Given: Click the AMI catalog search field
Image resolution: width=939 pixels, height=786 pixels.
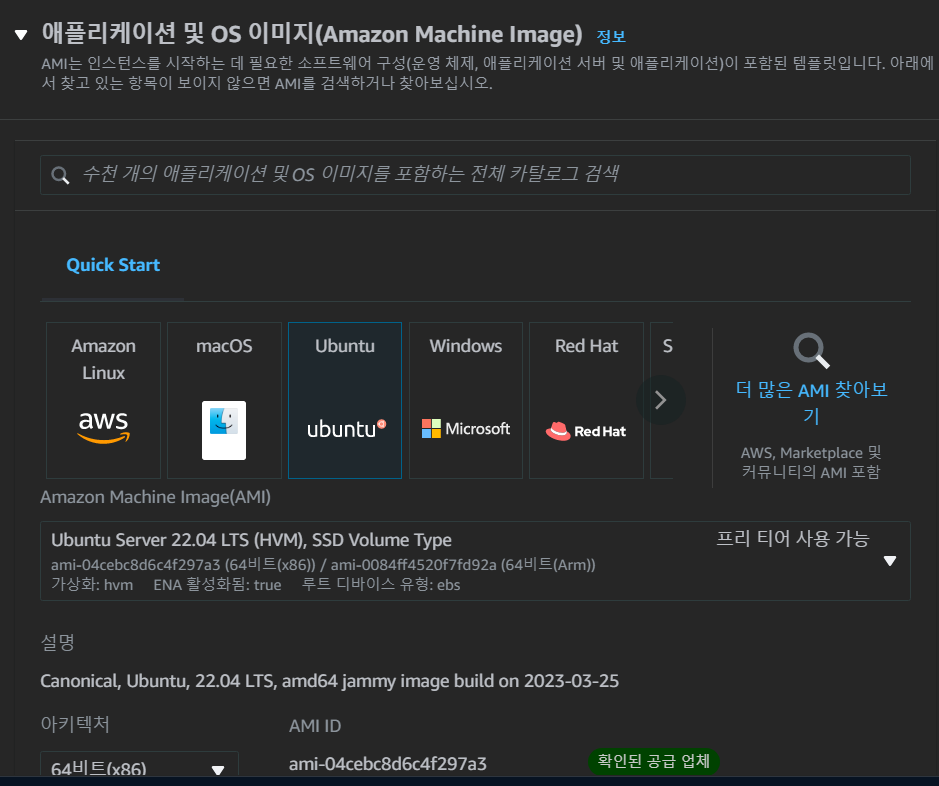Looking at the screenshot, I should coord(475,175).
